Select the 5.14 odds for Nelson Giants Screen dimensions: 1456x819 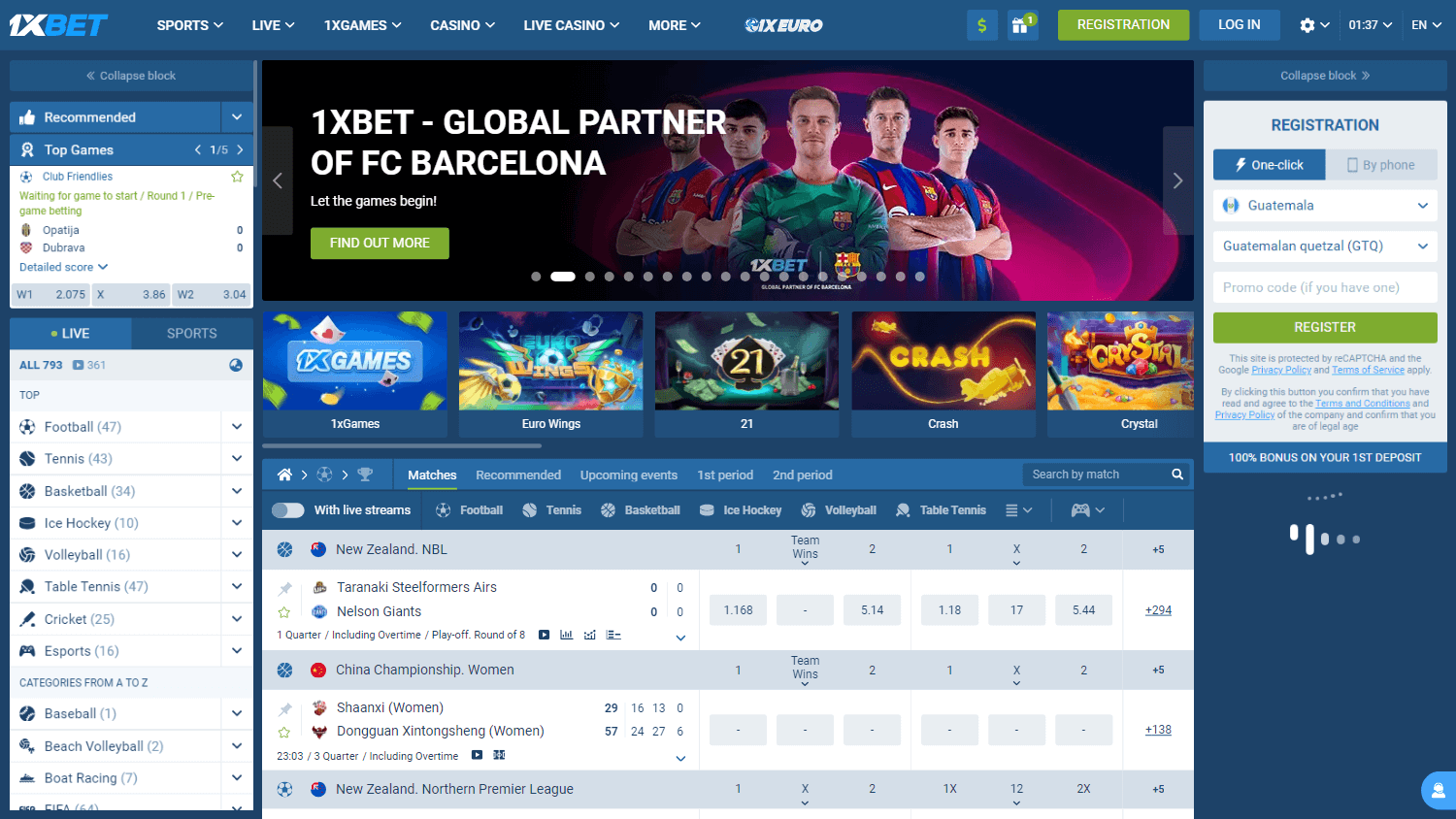point(872,610)
